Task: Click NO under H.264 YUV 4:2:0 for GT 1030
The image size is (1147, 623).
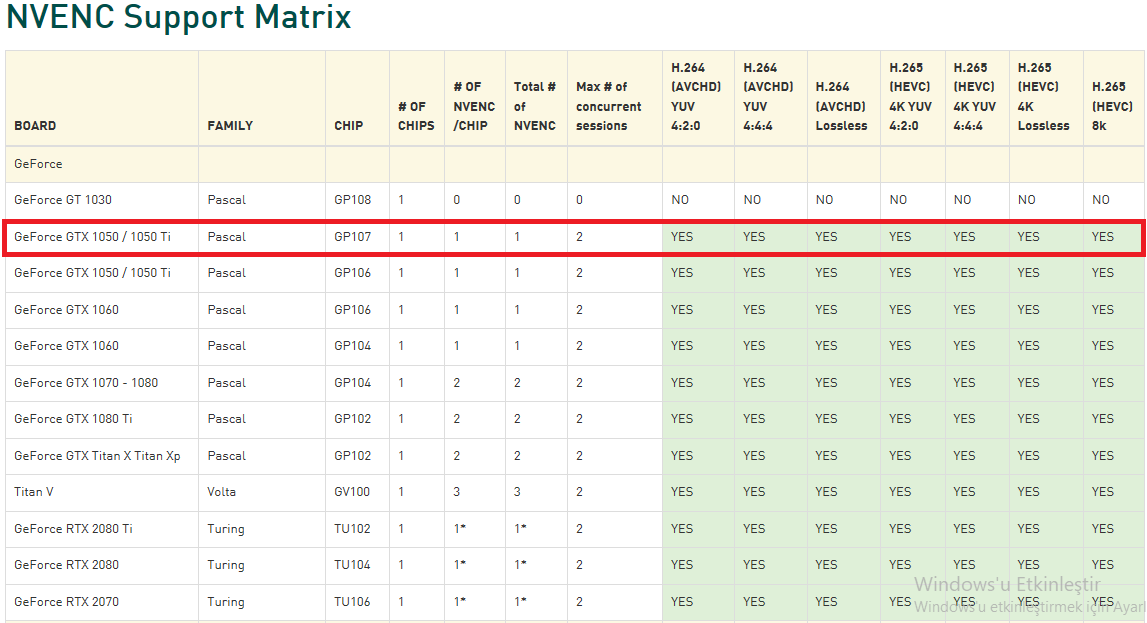Action: click(680, 200)
